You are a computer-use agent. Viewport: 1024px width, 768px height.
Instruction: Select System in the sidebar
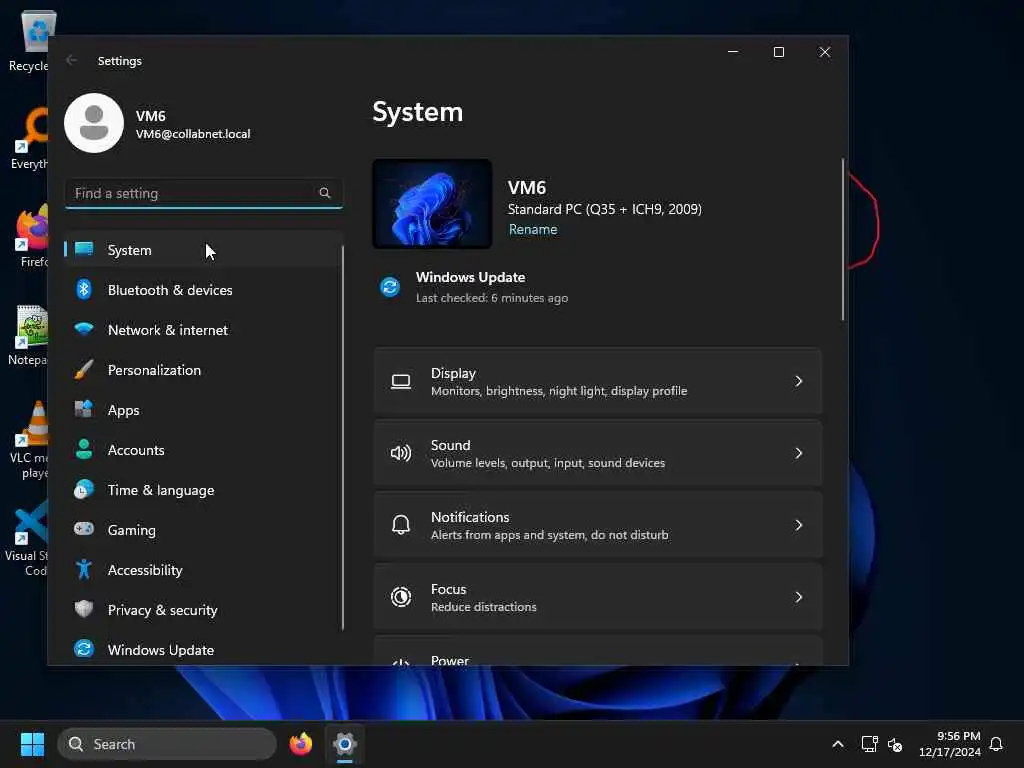(x=203, y=249)
